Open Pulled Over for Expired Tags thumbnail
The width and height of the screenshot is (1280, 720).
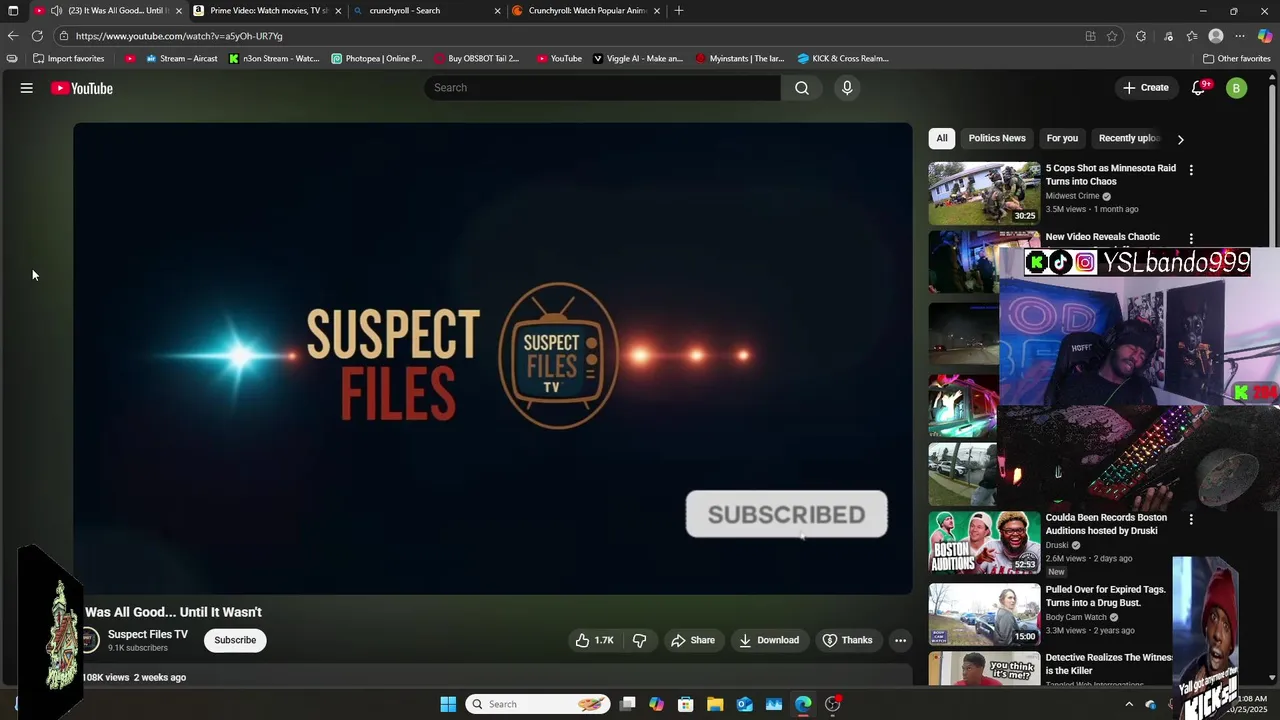coord(984,614)
